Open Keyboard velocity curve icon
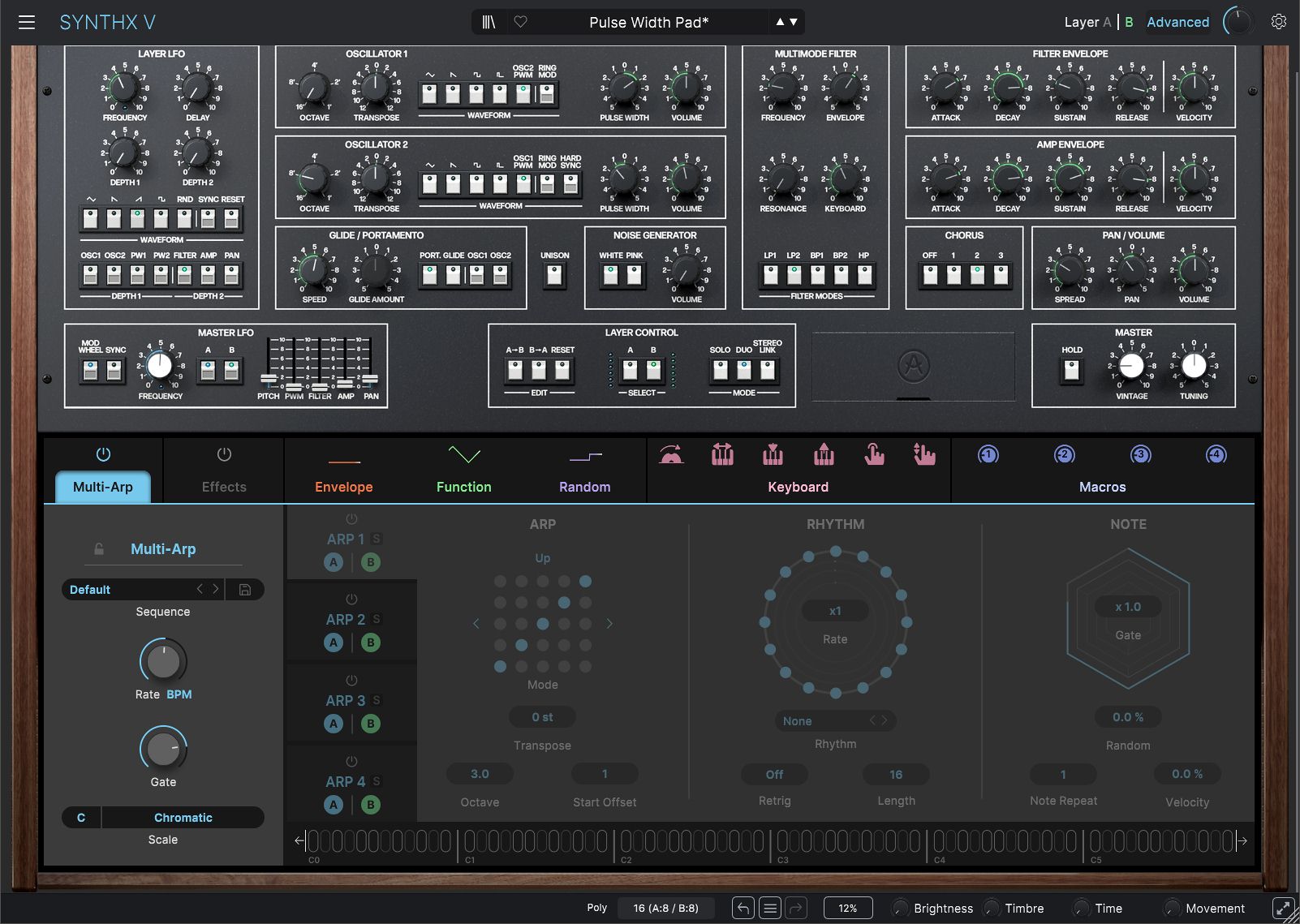The width and height of the screenshot is (1300, 924). [671, 455]
